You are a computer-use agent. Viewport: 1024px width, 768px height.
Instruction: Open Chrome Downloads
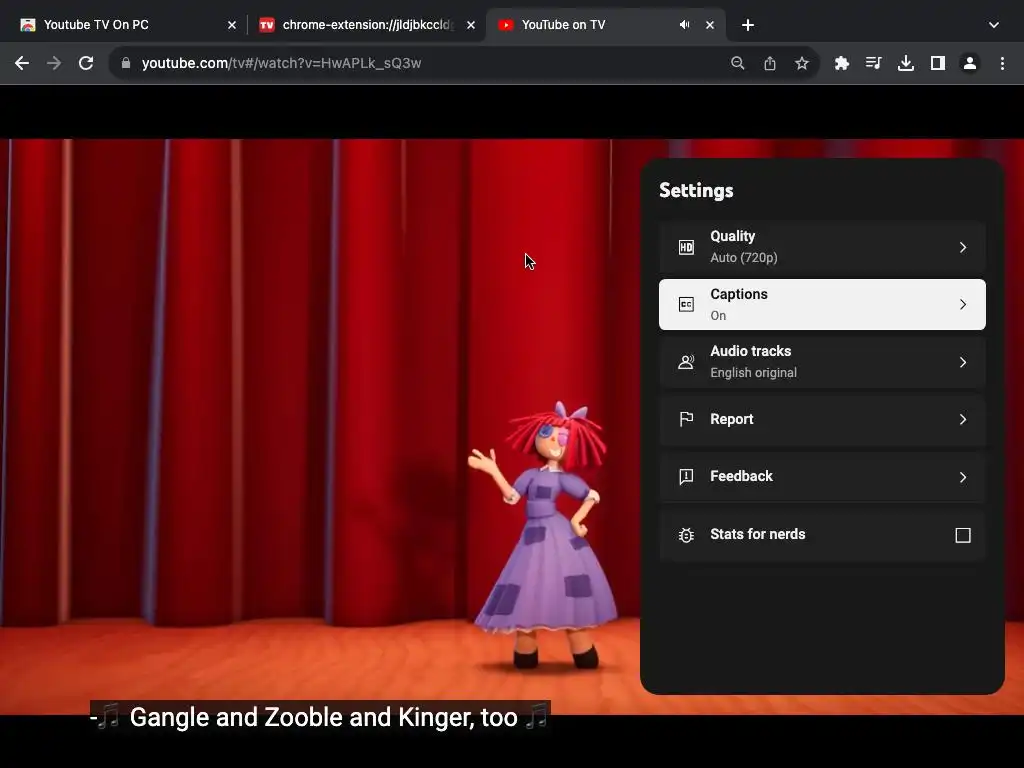click(x=906, y=63)
